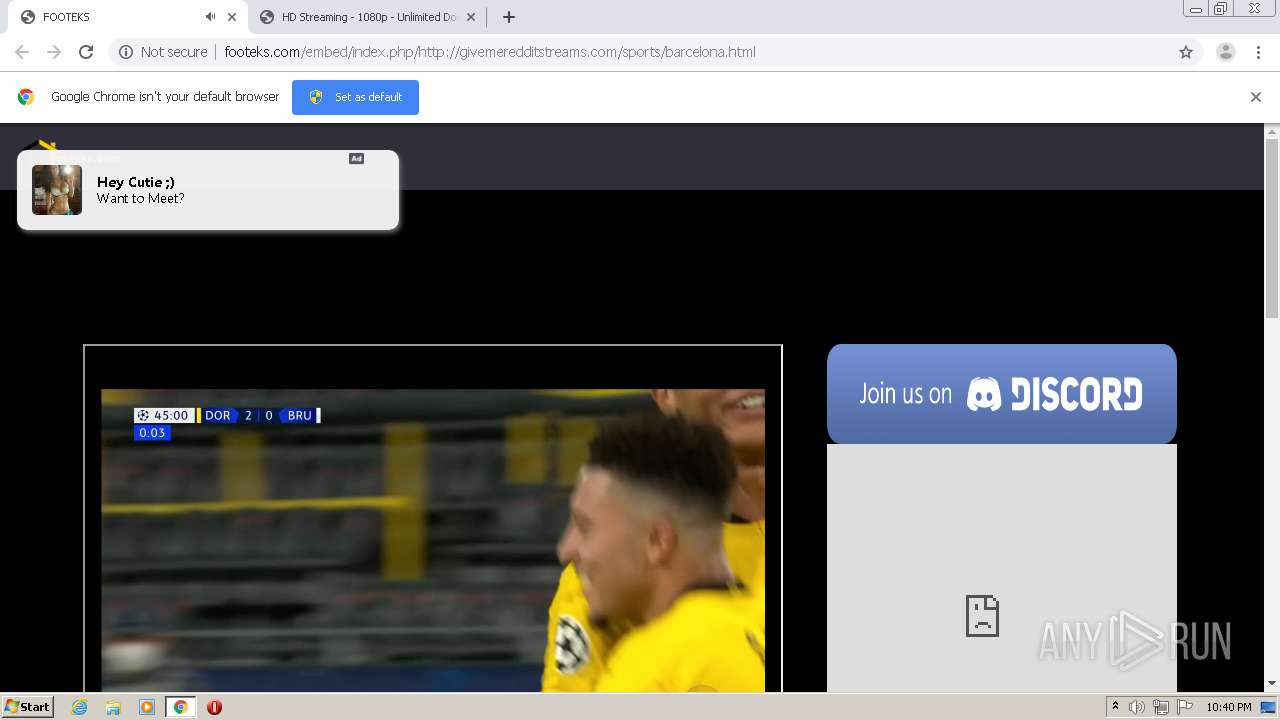Click the soccer video stream

click(x=433, y=540)
